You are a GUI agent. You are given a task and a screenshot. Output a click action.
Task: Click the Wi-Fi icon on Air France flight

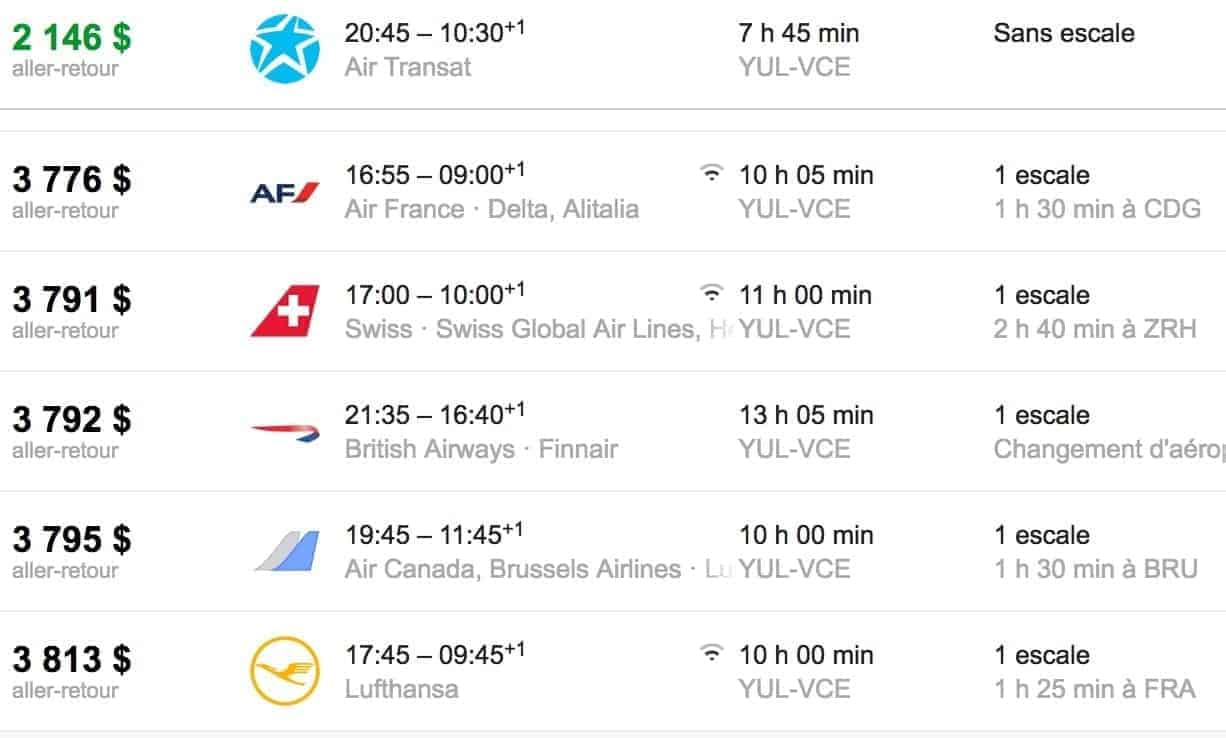tap(711, 174)
